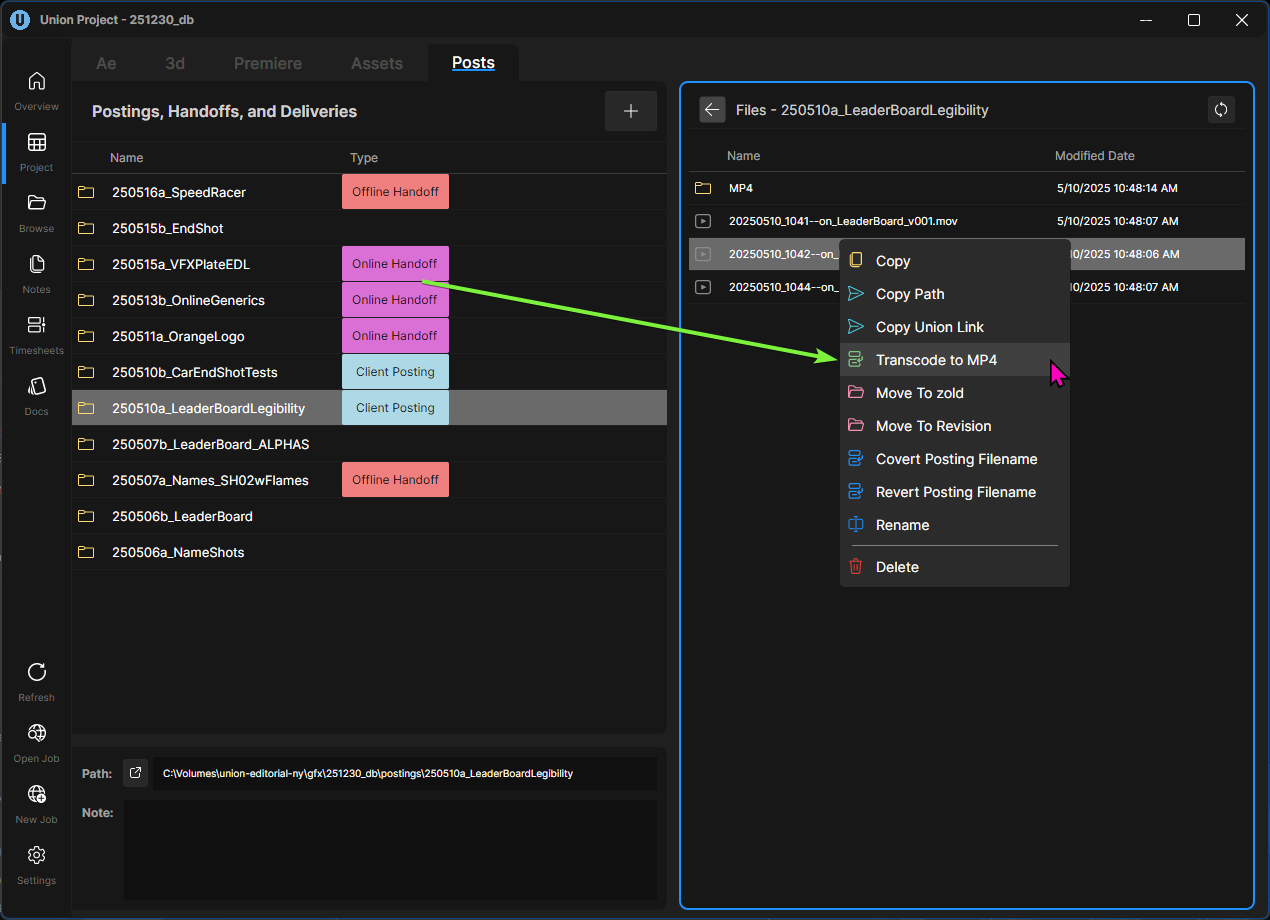Select the 250510a_LeaderBoardLegibility posting
Screen dimensions: 1270x920
pyautogui.click(x=369, y=408)
